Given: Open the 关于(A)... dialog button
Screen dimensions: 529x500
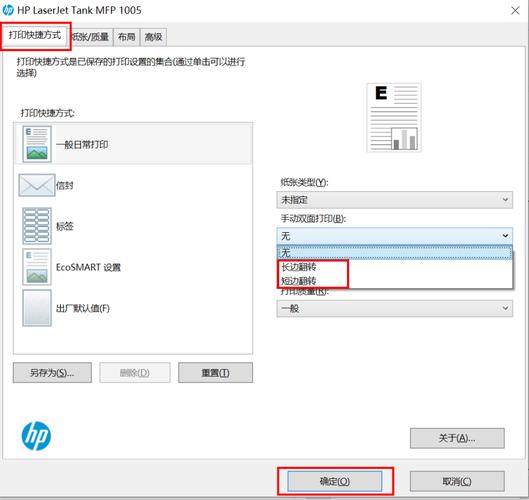Looking at the screenshot, I should coord(457,438).
